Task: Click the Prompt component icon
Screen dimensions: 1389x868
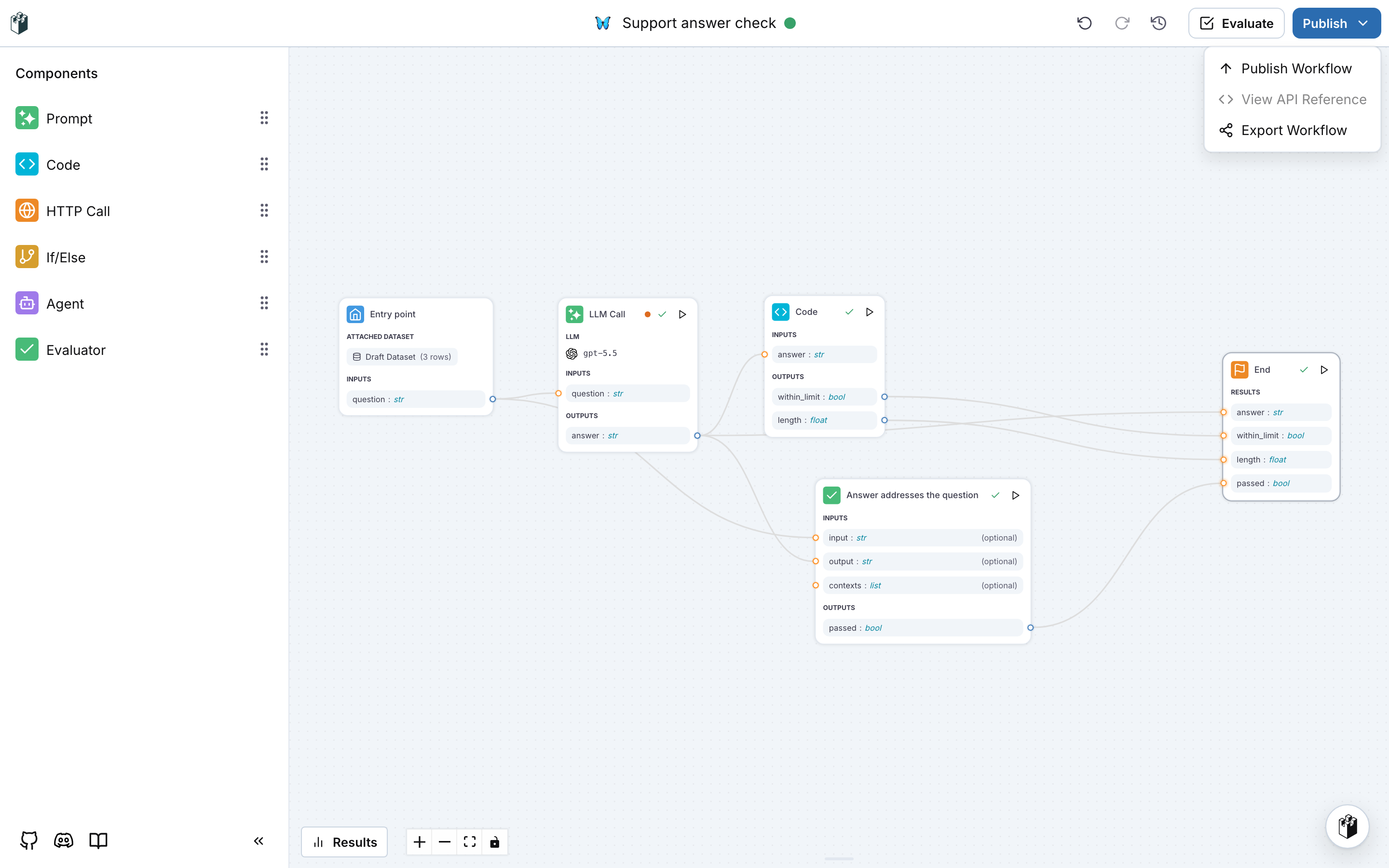Action: click(27, 118)
